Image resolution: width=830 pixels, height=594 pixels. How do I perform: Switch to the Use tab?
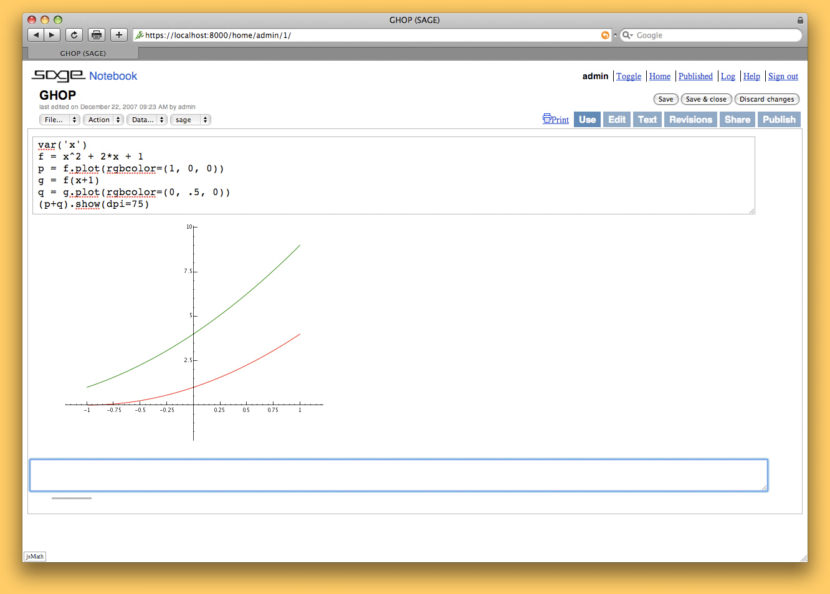click(587, 120)
